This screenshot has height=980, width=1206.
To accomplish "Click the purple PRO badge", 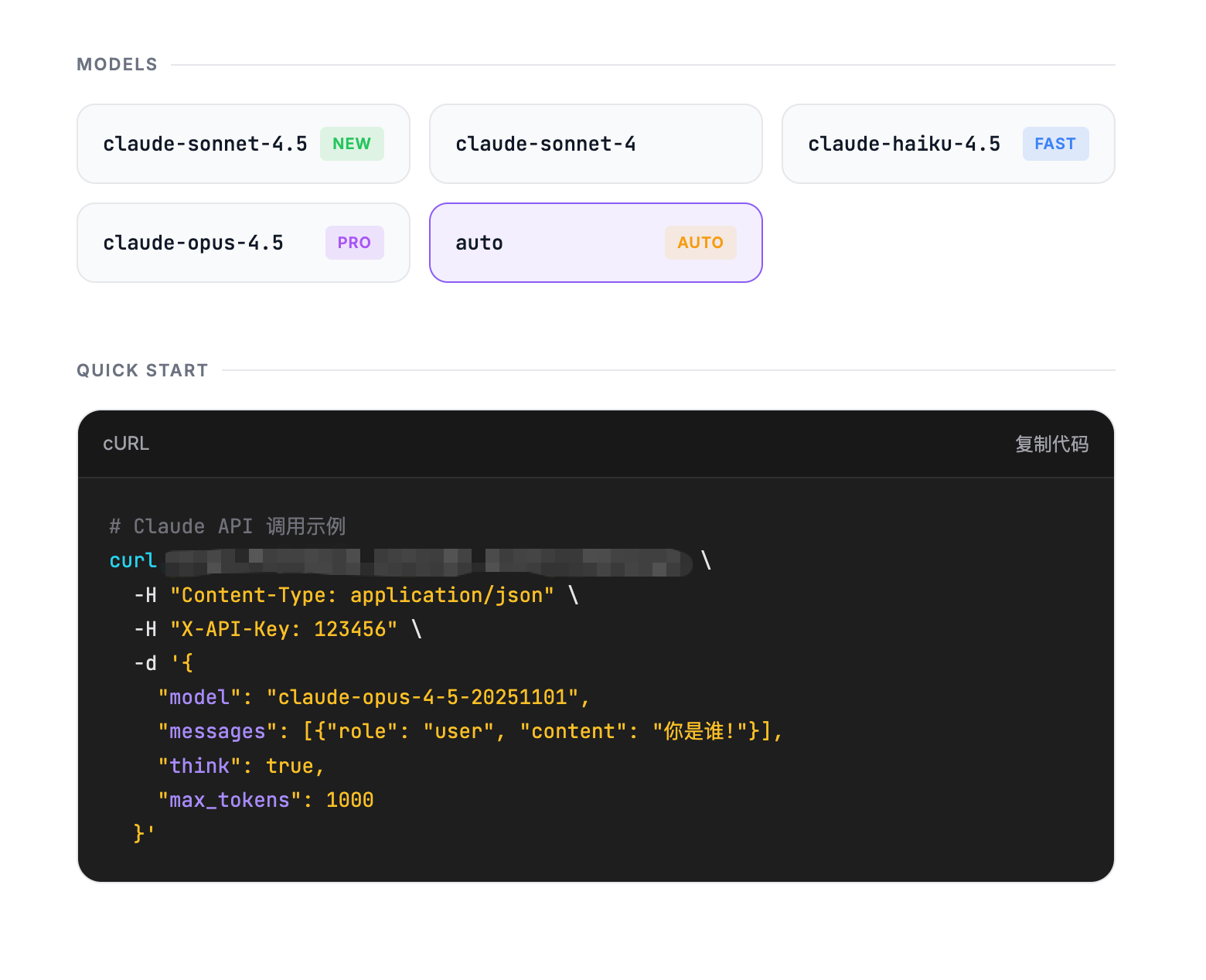I will [354, 243].
